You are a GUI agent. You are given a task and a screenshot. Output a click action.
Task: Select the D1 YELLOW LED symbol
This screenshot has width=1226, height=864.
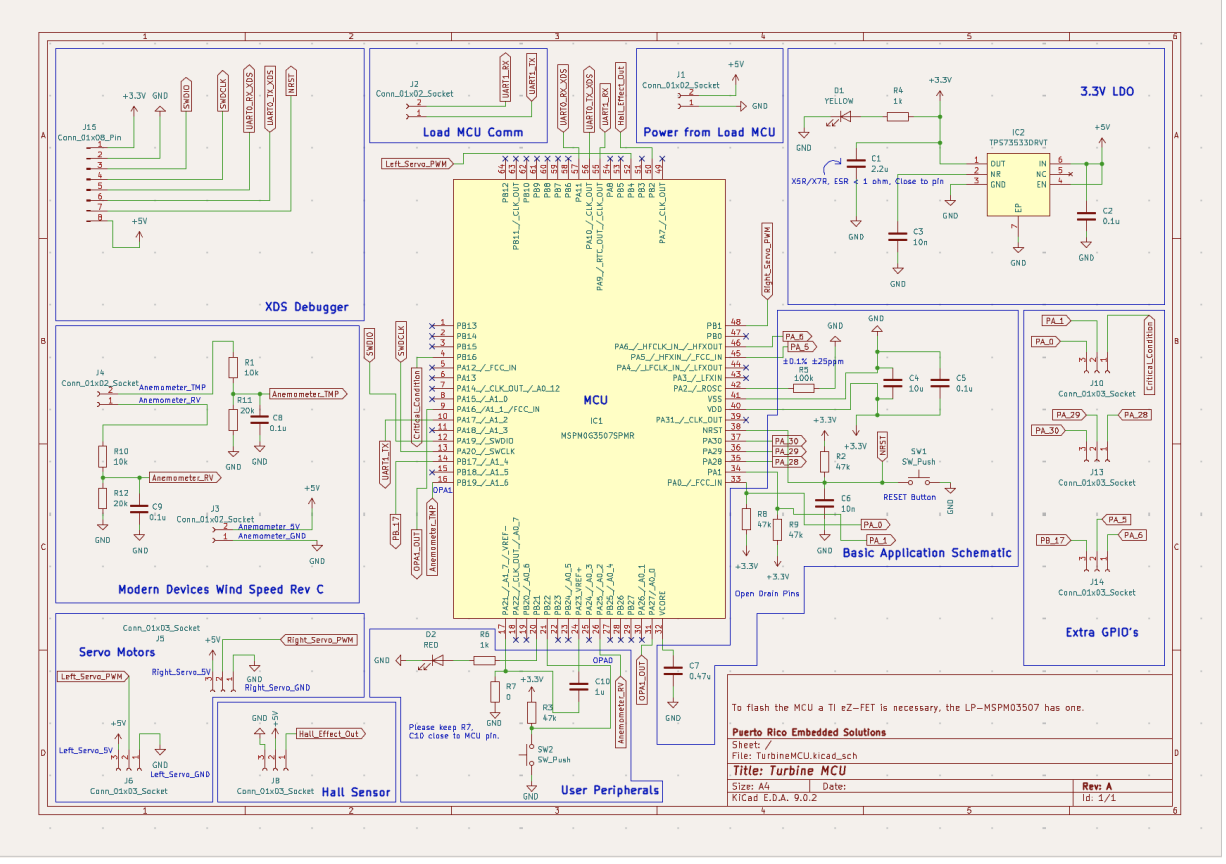pos(844,117)
